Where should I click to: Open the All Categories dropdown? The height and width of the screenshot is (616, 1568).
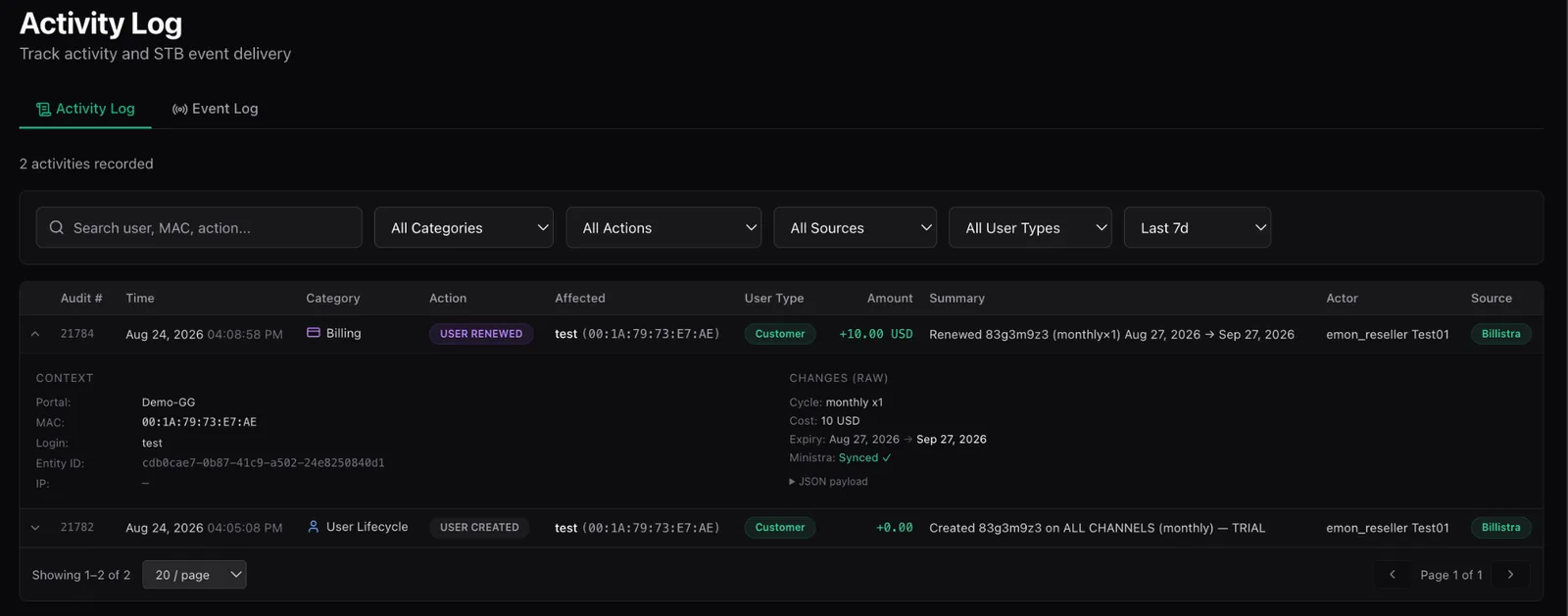point(464,227)
